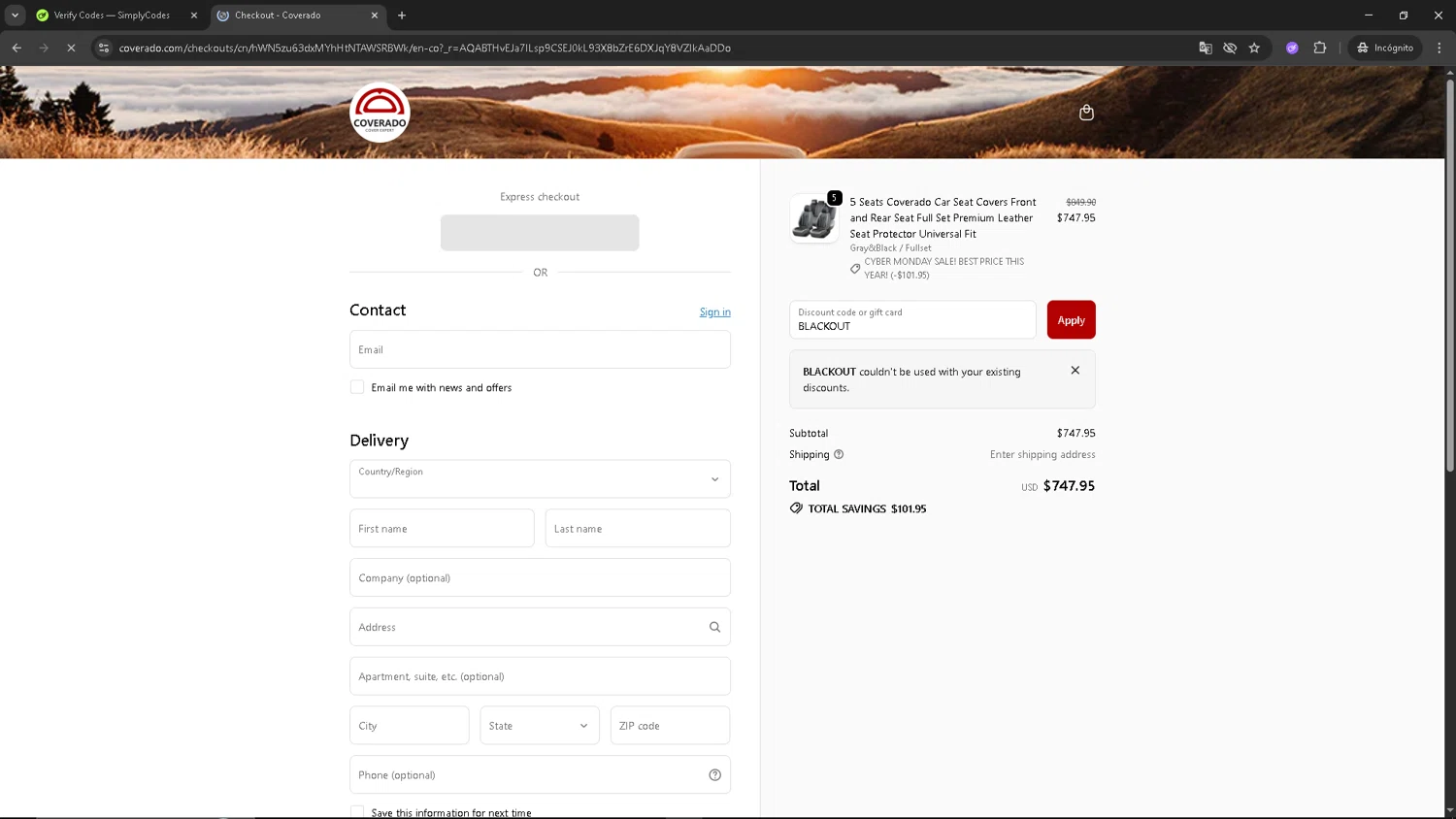1456x819 pixels.
Task: Click the Shipping info question icon
Action: click(839, 454)
